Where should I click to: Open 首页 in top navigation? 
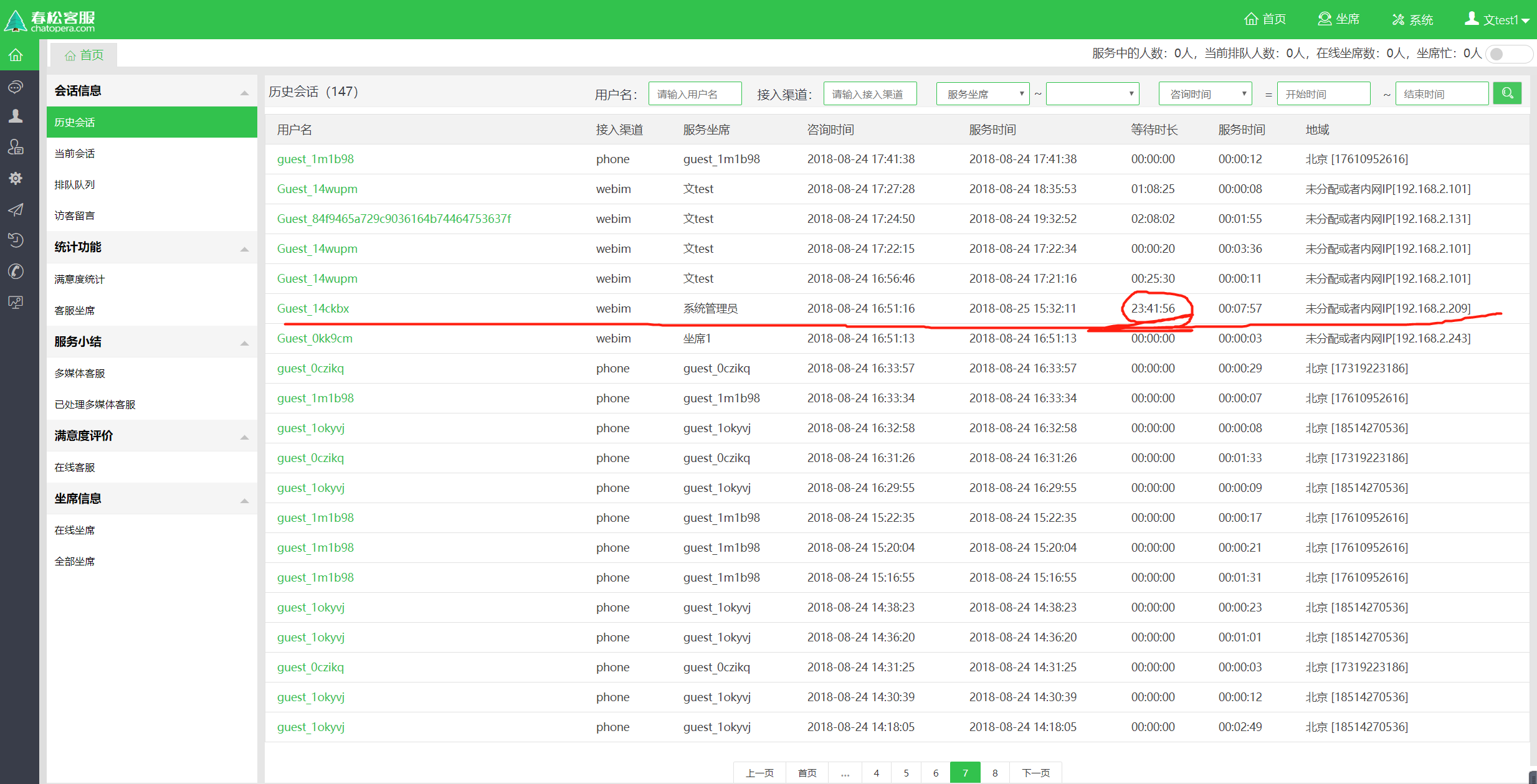(x=1265, y=19)
